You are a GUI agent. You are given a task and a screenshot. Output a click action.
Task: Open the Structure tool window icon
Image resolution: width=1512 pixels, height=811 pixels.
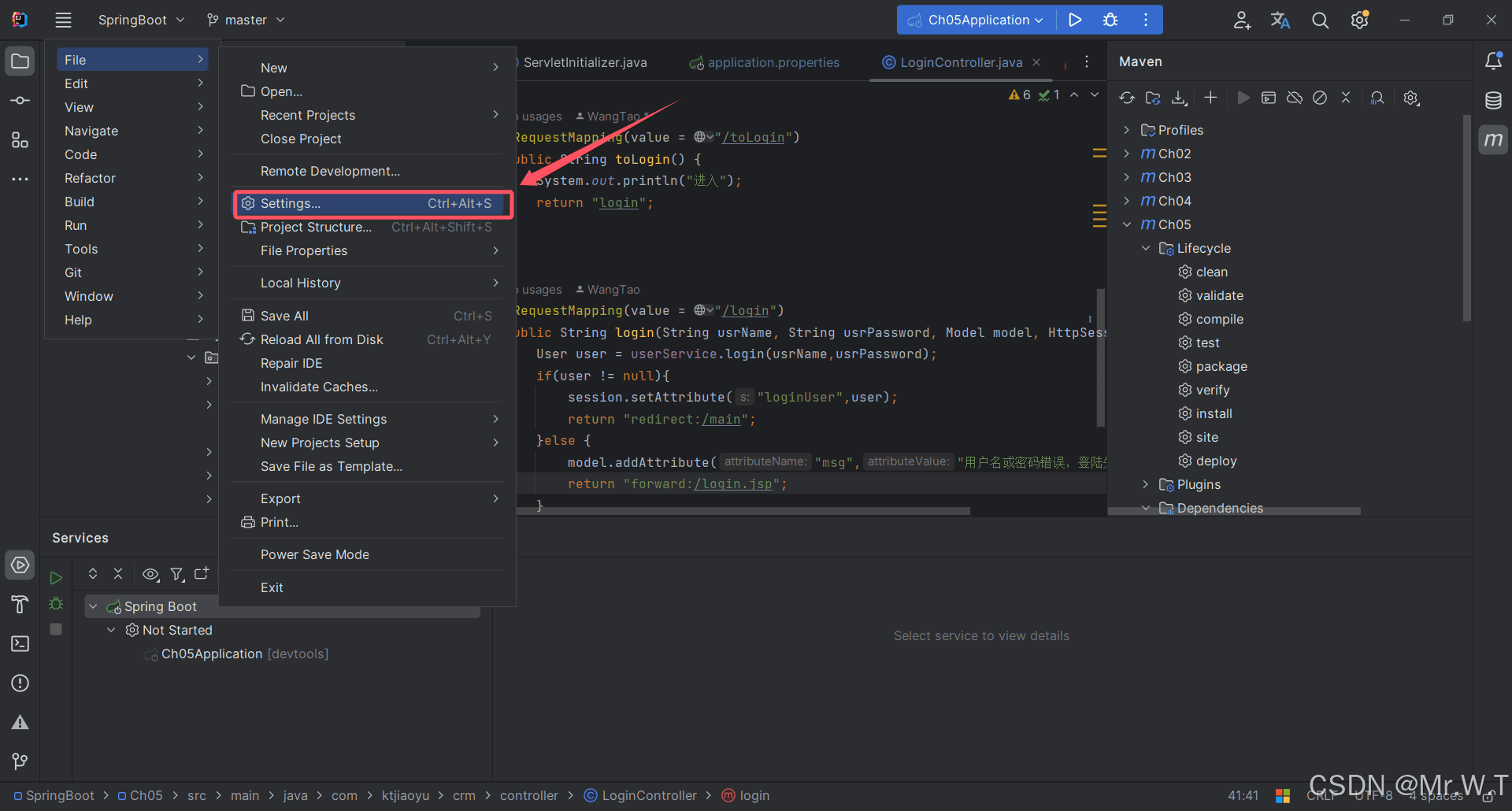20,140
